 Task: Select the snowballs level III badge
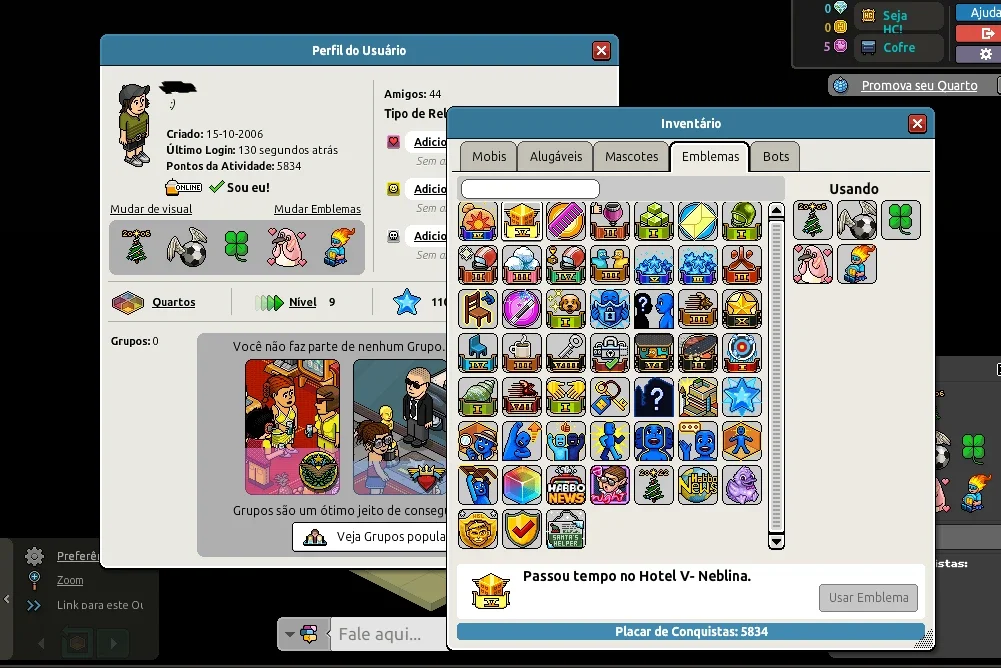522,265
